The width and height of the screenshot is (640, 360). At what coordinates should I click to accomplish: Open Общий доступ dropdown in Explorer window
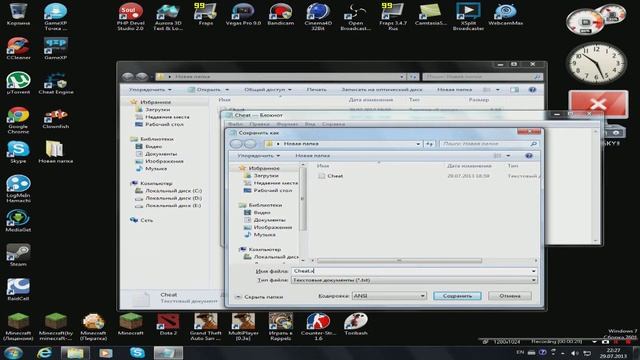(x=268, y=89)
